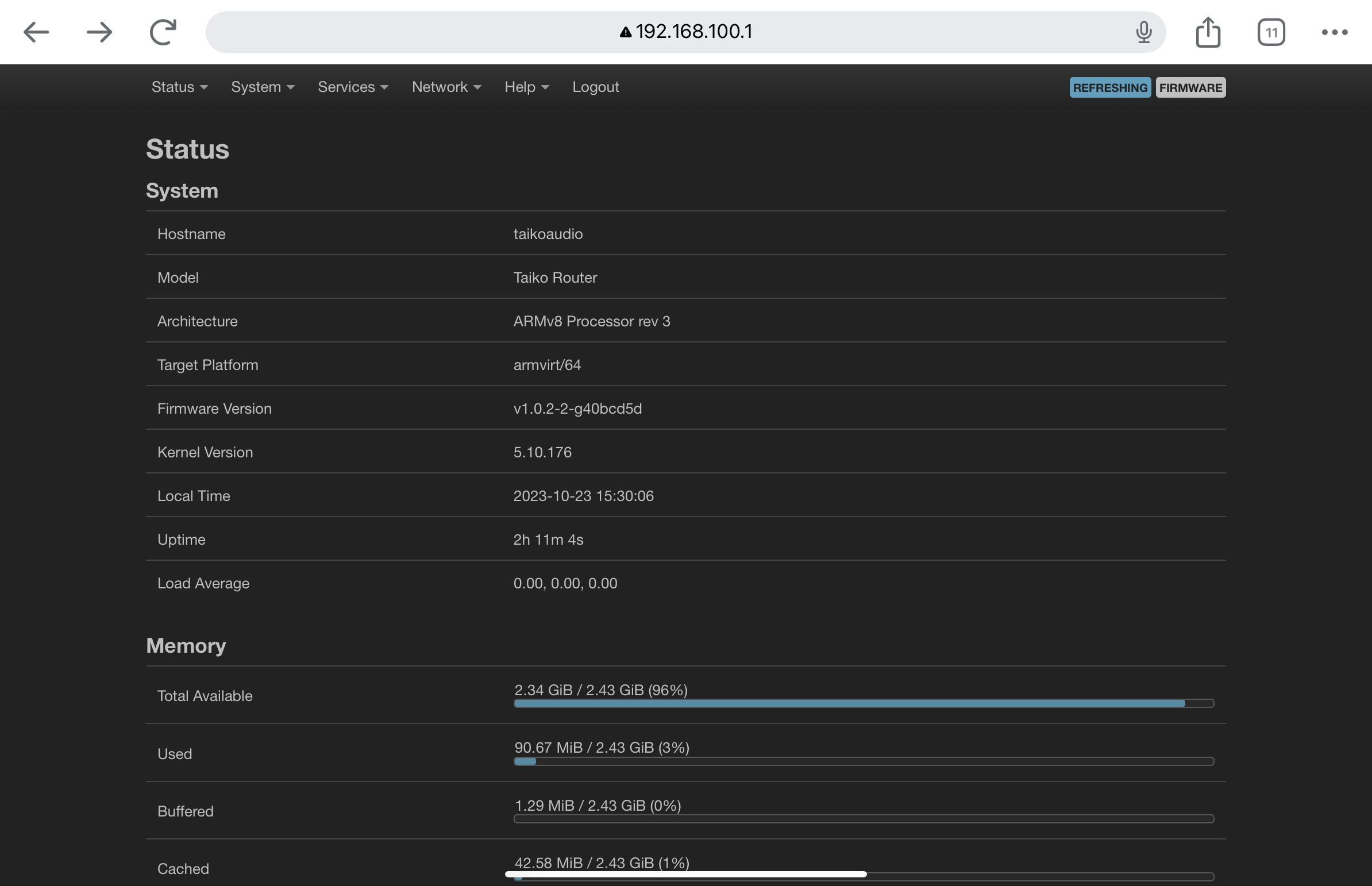Go forward in browser history
This screenshot has width=1372, height=886.
click(99, 32)
